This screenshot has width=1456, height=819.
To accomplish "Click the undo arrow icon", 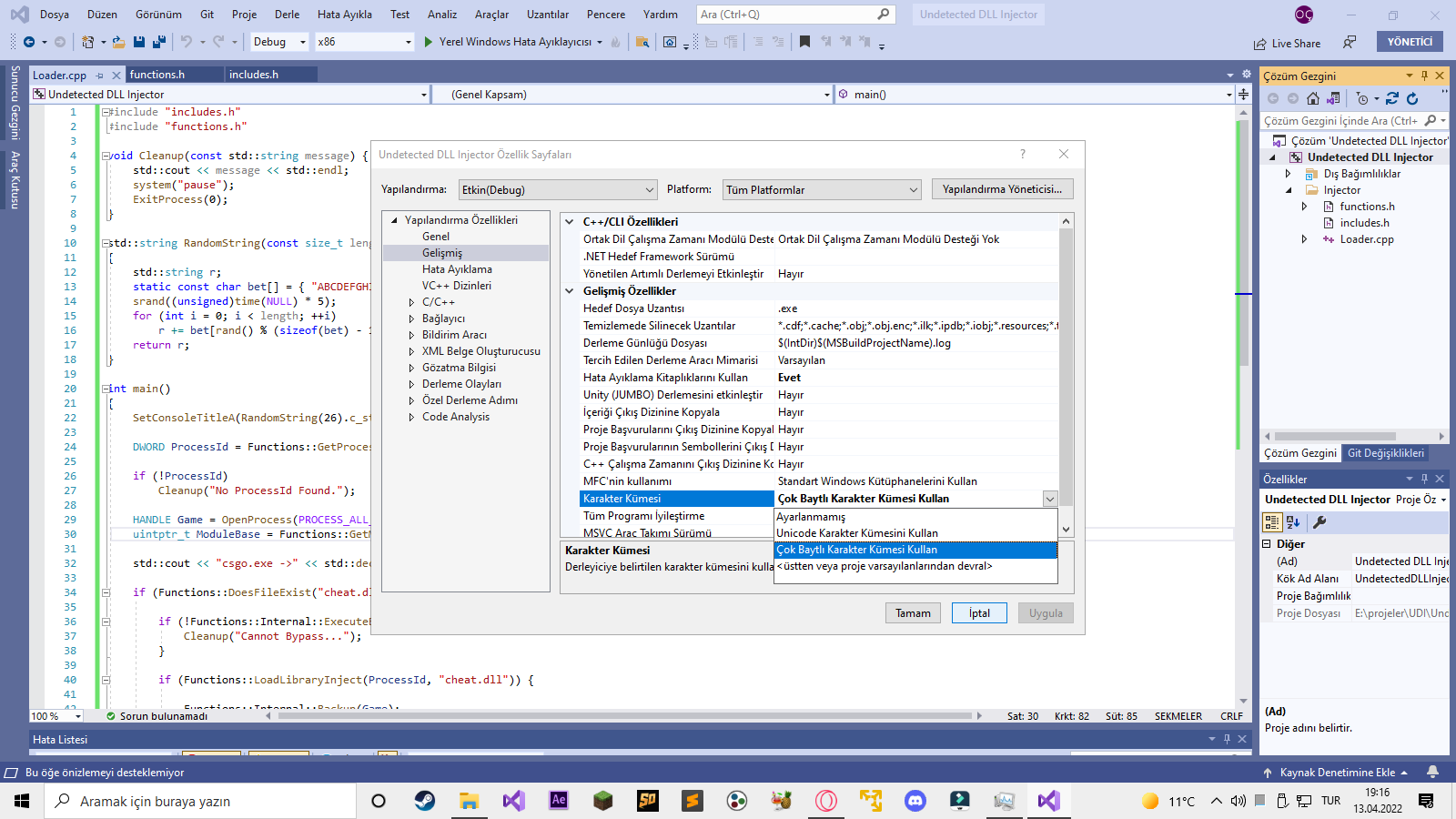I will pyautogui.click(x=187, y=42).
